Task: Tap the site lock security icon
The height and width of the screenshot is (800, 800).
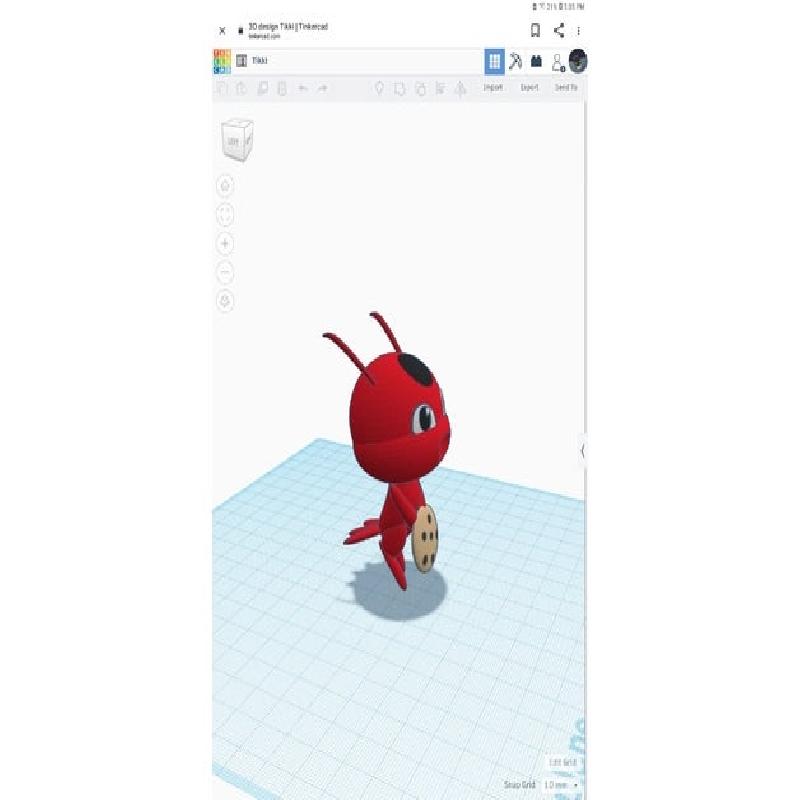Action: click(241, 31)
